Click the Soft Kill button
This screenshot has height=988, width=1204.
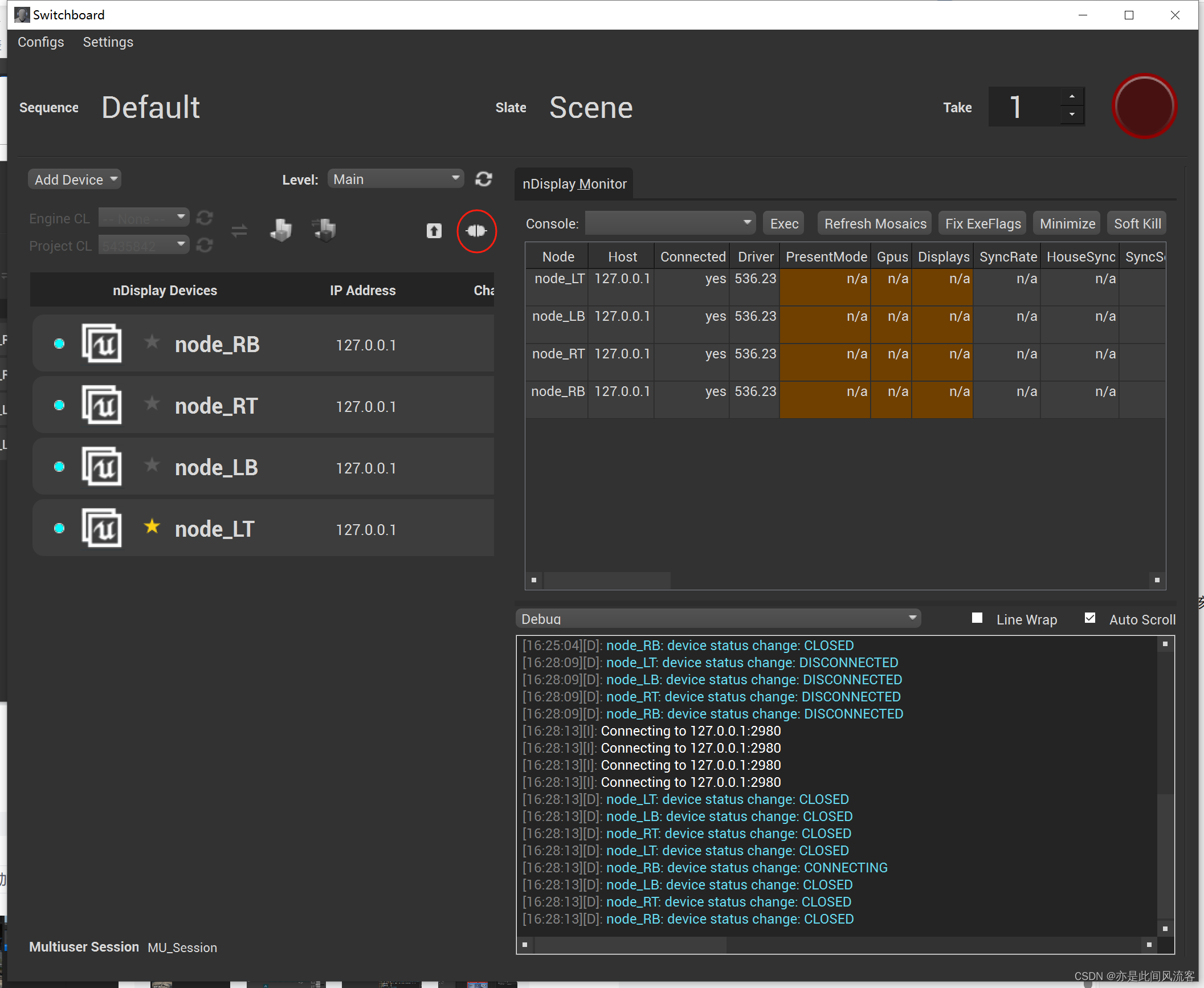(1136, 223)
